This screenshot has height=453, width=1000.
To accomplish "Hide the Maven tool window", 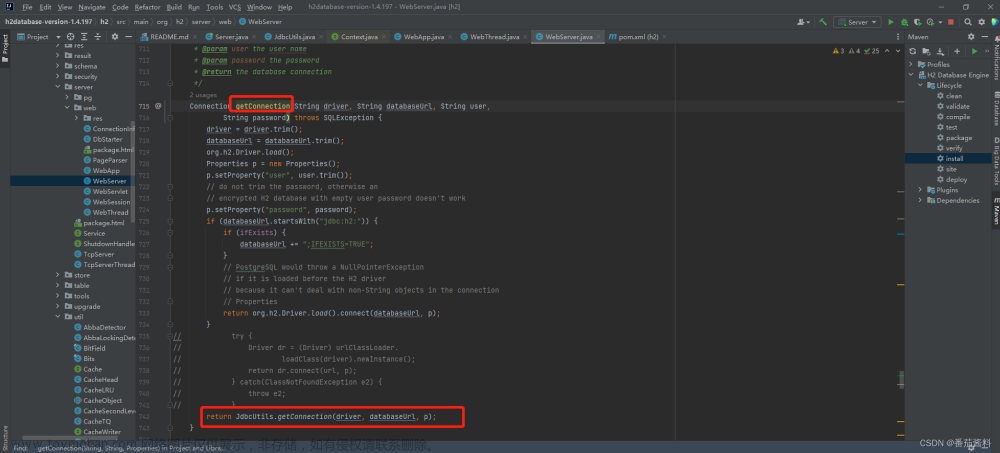I will tap(984, 36).
